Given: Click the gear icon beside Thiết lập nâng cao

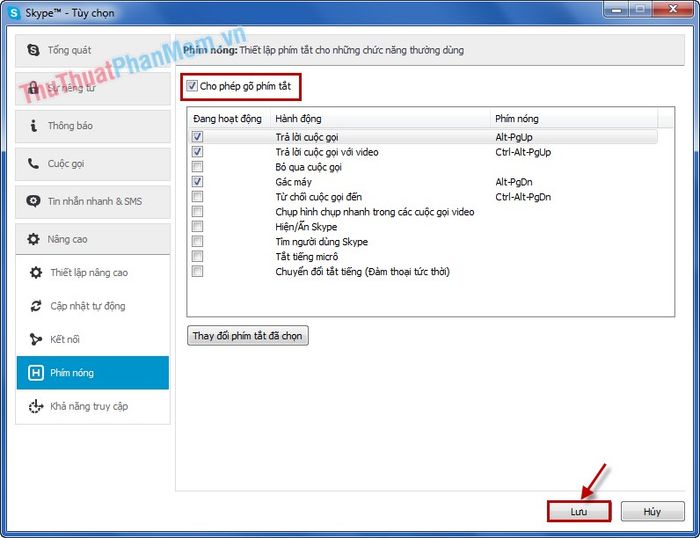Looking at the screenshot, I should pyautogui.click(x=36, y=272).
